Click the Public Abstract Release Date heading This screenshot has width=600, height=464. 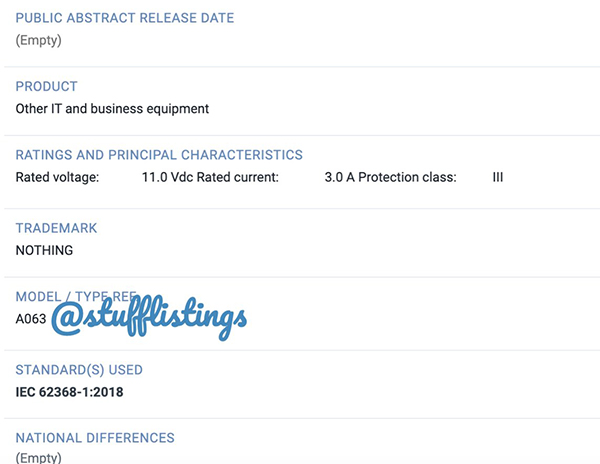125,18
